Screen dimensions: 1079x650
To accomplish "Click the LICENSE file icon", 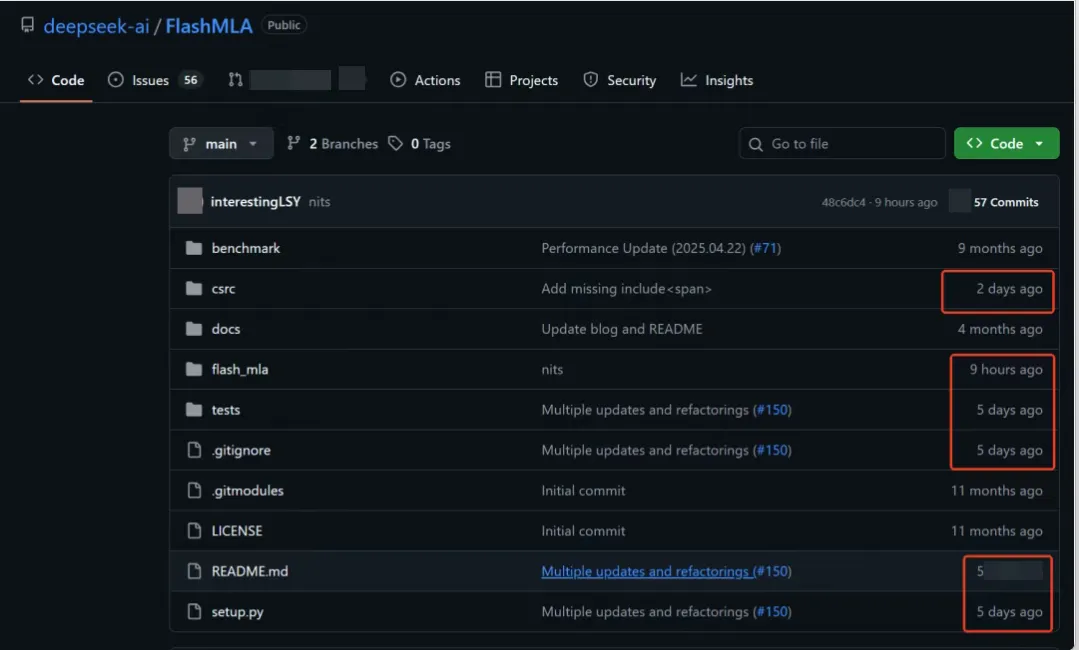I will pos(194,531).
